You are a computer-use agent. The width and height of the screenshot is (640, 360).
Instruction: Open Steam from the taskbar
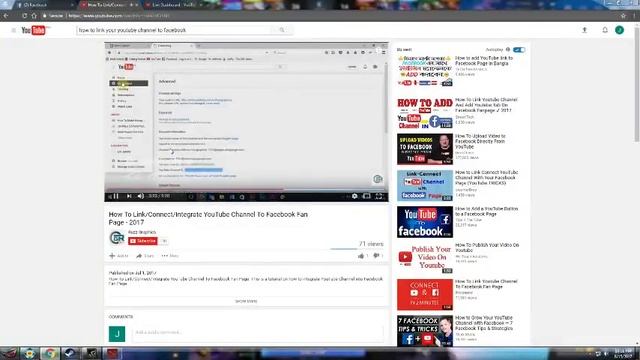pos(70,353)
